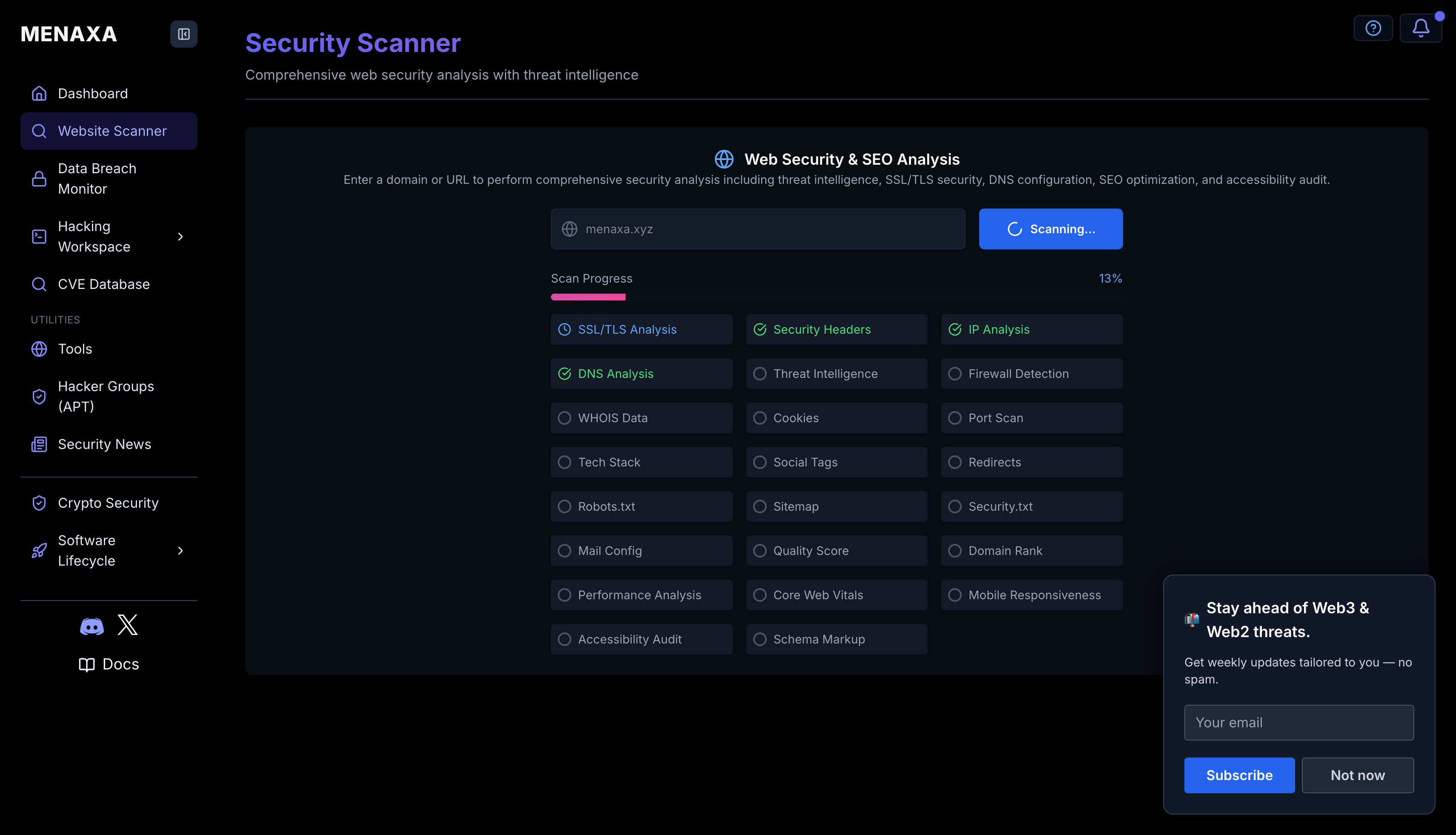1456x835 pixels.
Task: Click the Security News newspaper icon
Action: [39, 444]
